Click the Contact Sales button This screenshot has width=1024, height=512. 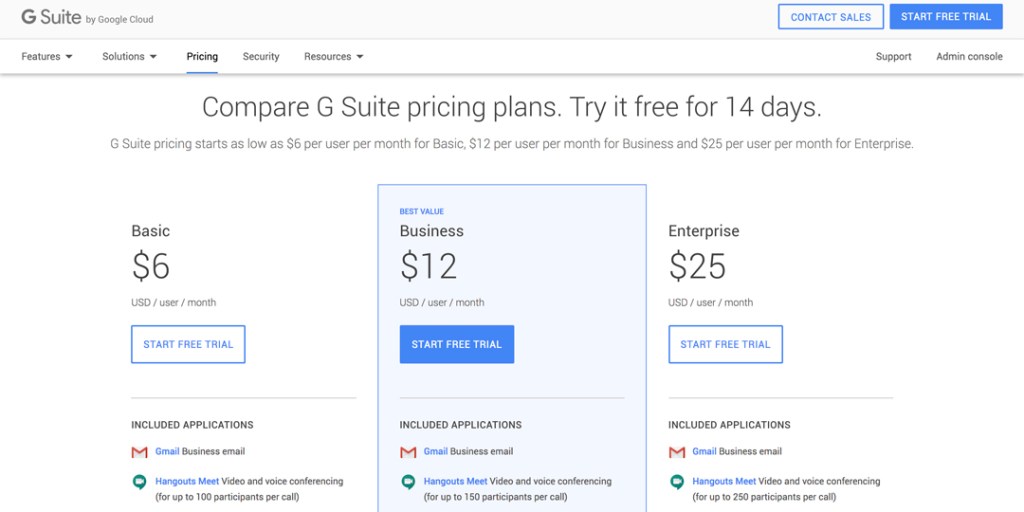point(830,17)
